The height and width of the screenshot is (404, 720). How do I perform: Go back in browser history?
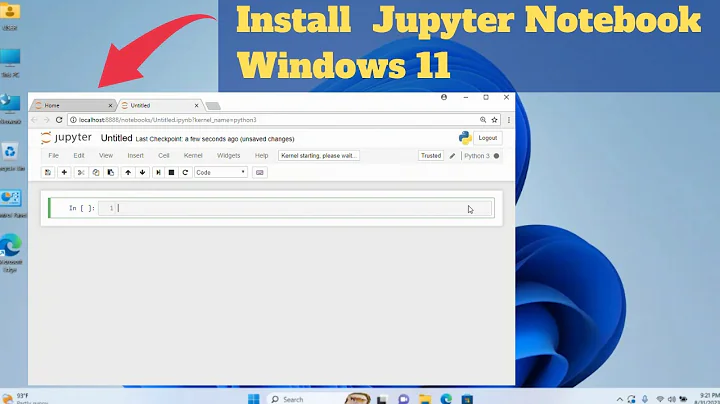[34, 120]
